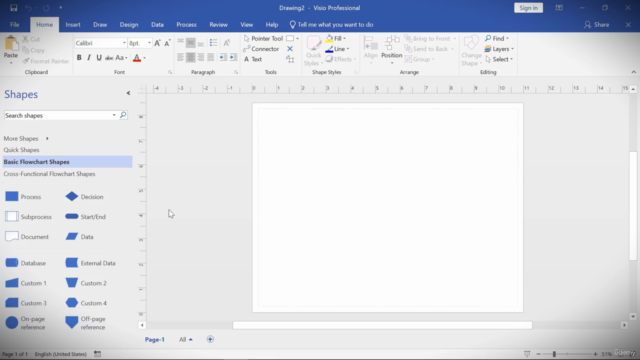Click the Cut scissors command
Image resolution: width=640 pixels, height=360 pixels.
tap(31, 39)
